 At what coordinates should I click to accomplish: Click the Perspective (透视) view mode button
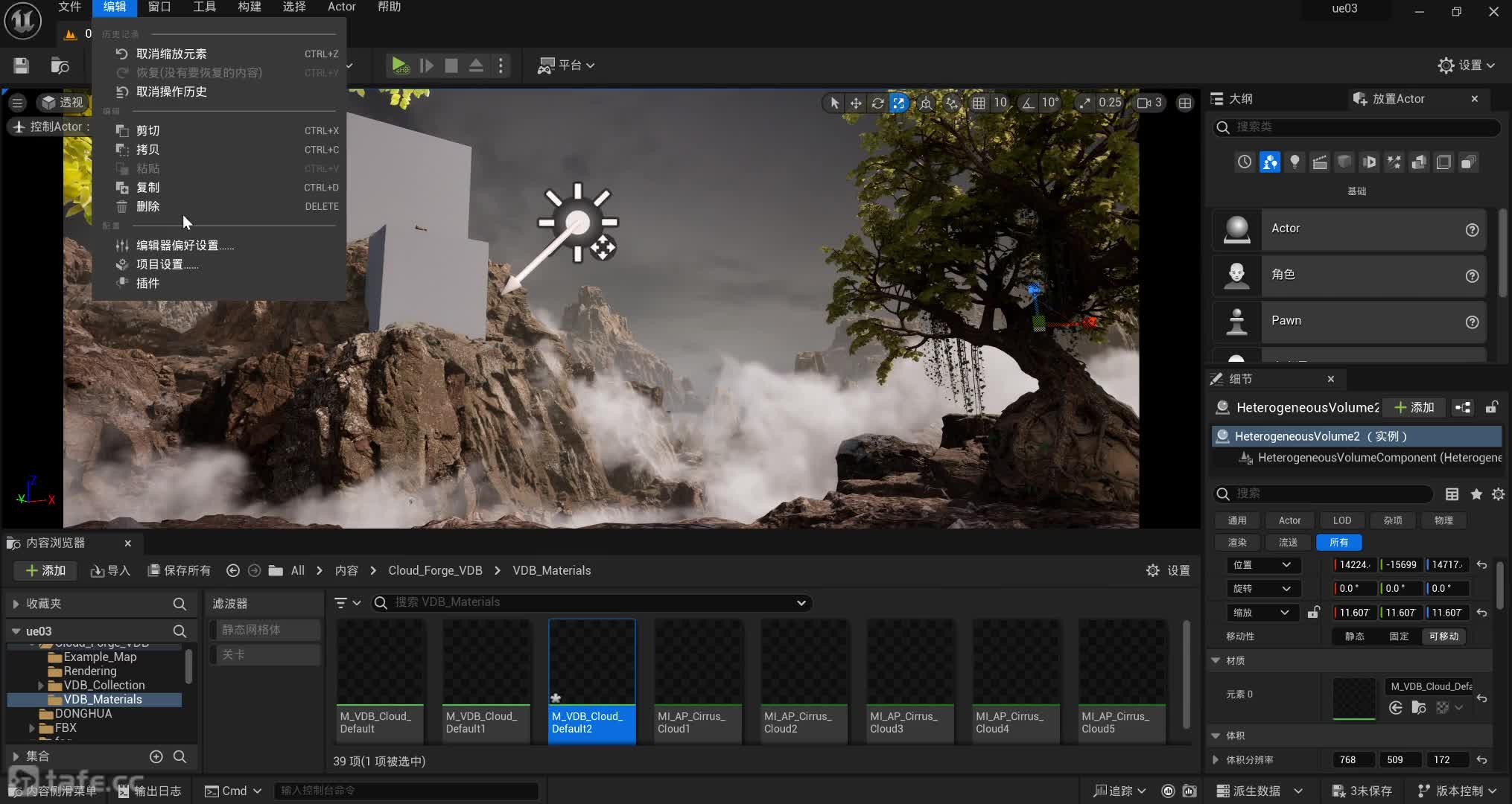(x=63, y=103)
